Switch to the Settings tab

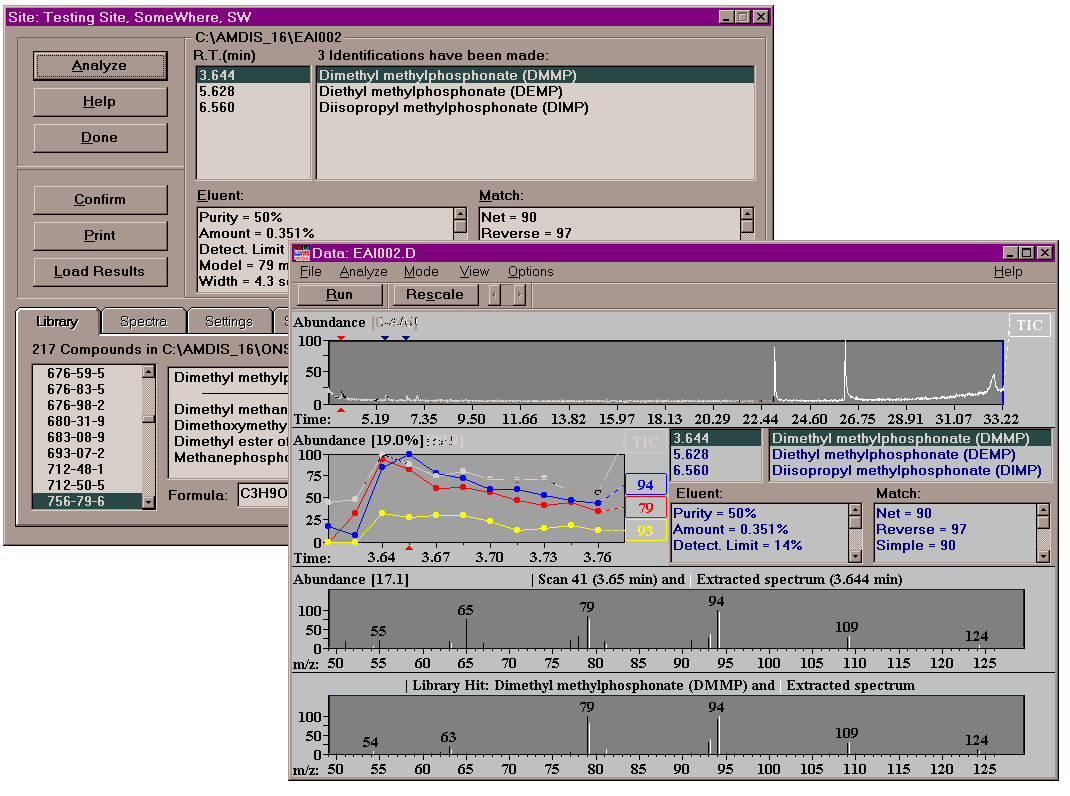tap(229, 321)
